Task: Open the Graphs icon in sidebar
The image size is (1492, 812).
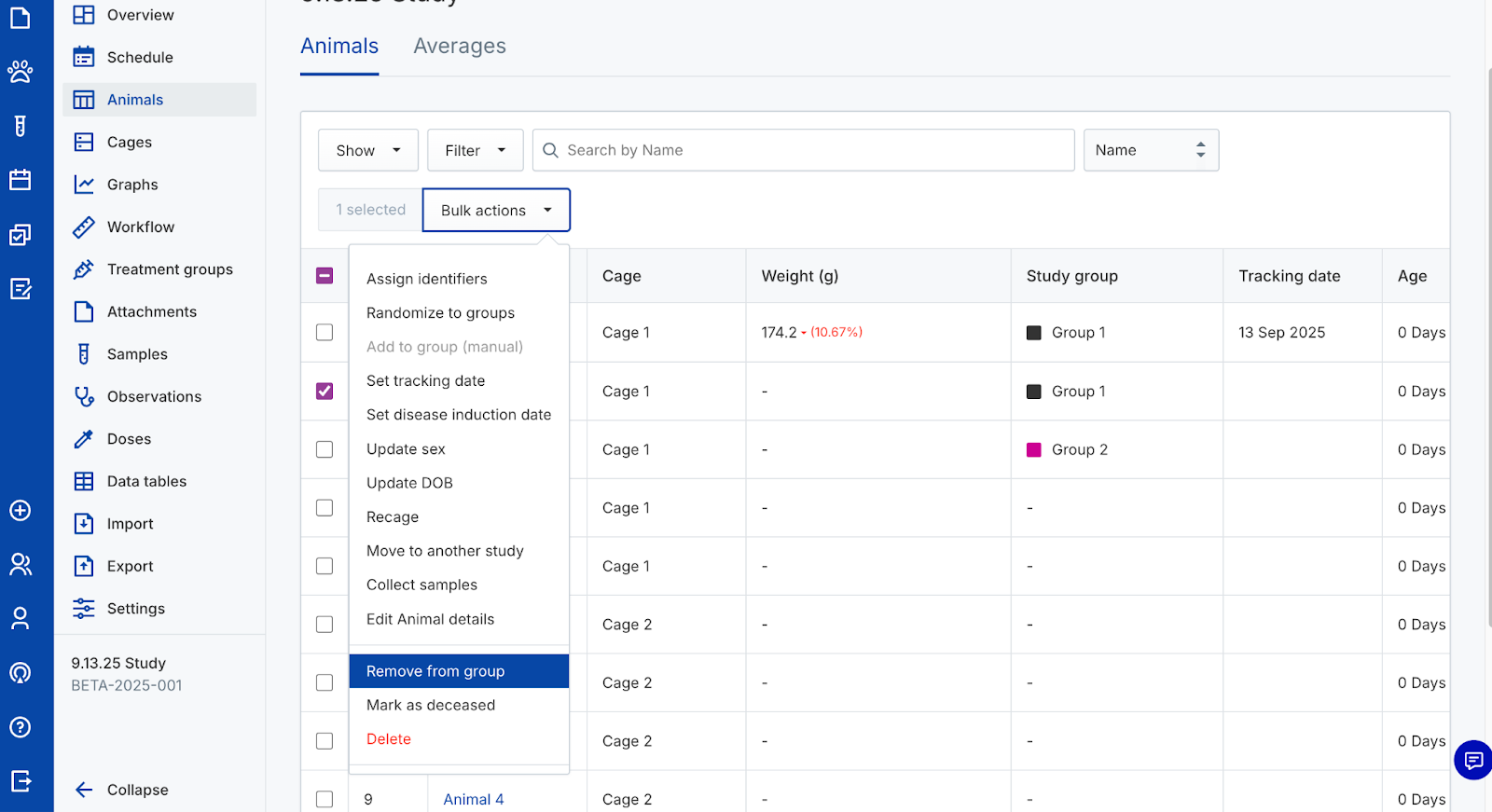Action: tap(84, 185)
